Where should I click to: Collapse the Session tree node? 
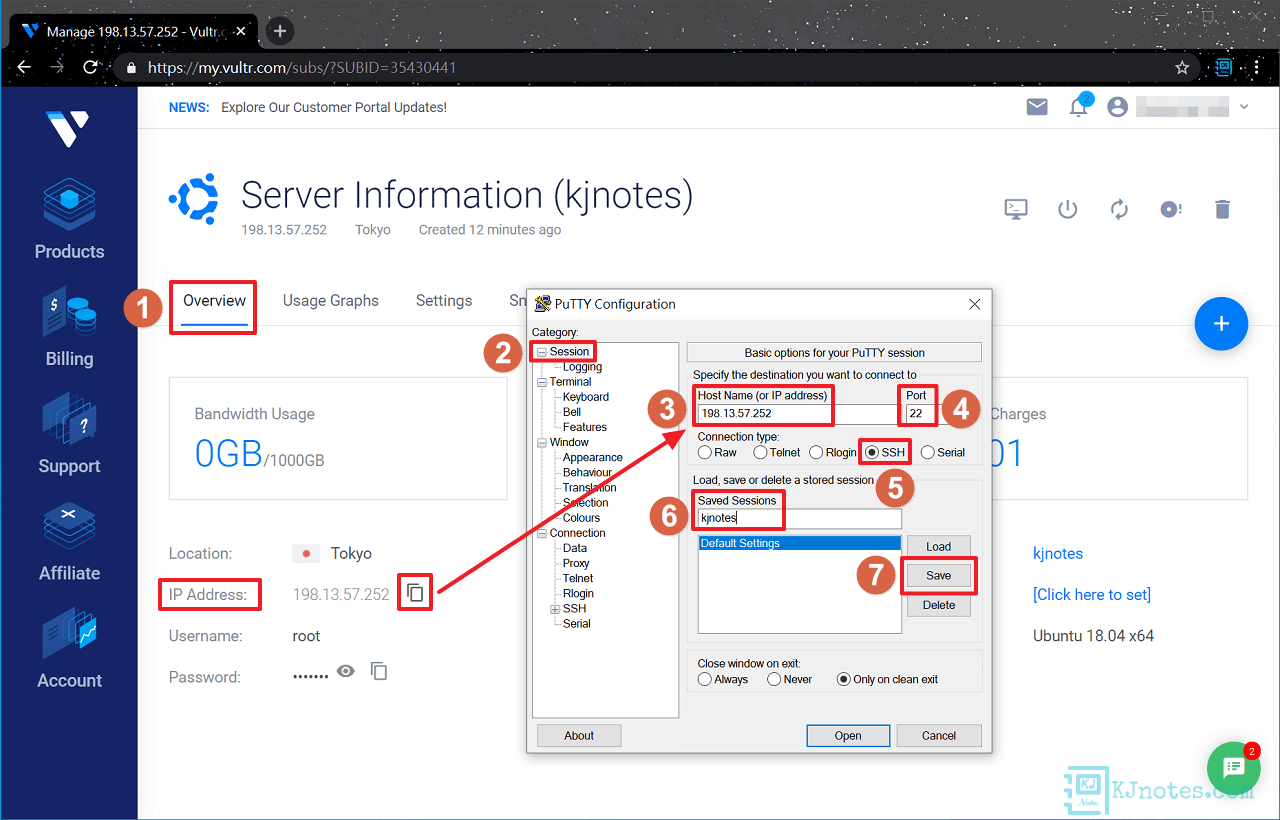coord(541,352)
